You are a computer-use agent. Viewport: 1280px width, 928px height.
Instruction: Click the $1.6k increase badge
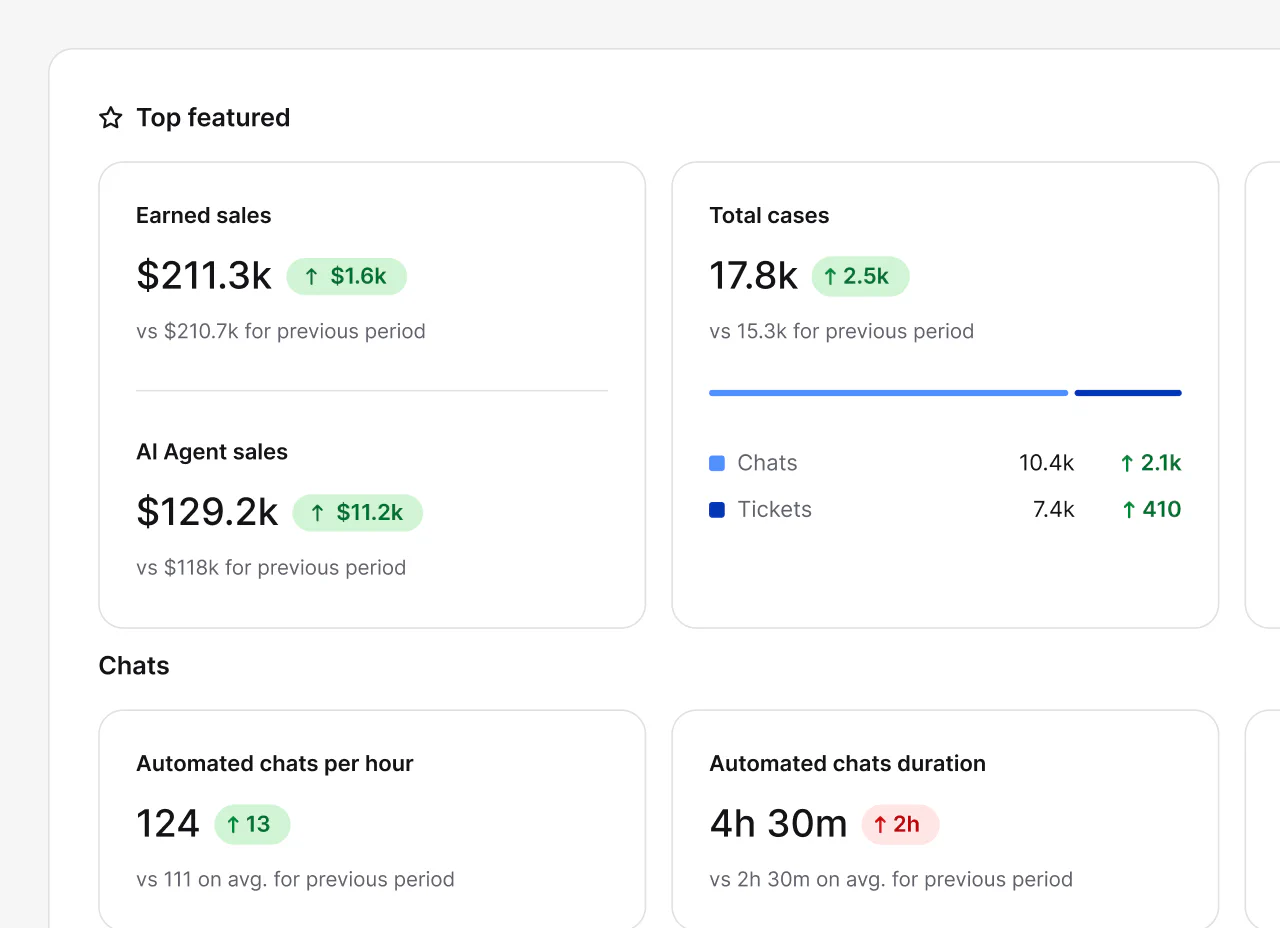[x=346, y=276]
